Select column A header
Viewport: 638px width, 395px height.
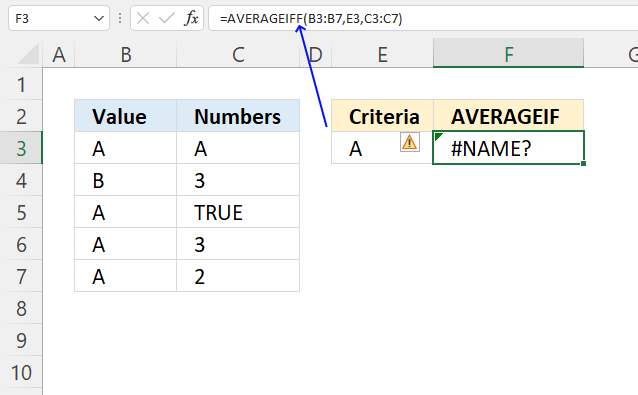pyautogui.click(x=59, y=55)
